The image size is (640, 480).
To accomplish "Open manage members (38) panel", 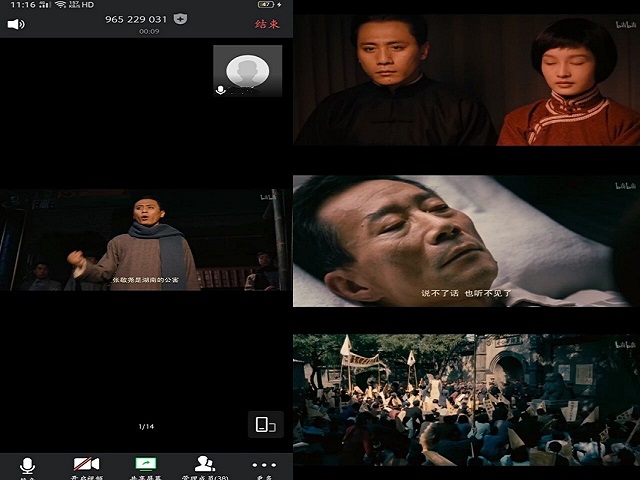I will point(205,468).
